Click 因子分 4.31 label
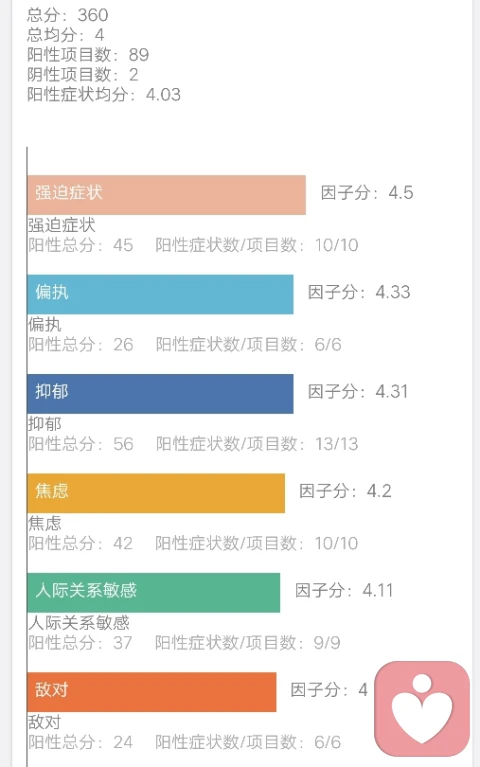The width and height of the screenshot is (480, 767). tap(358, 391)
